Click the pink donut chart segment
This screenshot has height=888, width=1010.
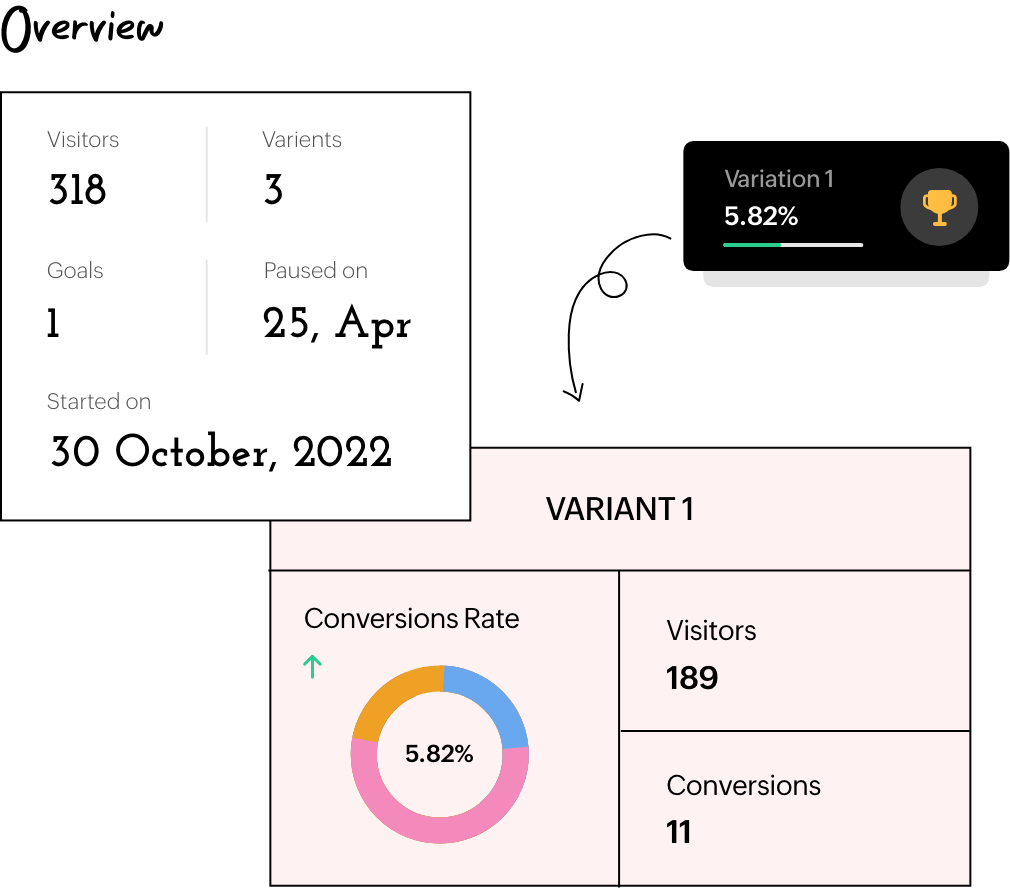coord(440,825)
